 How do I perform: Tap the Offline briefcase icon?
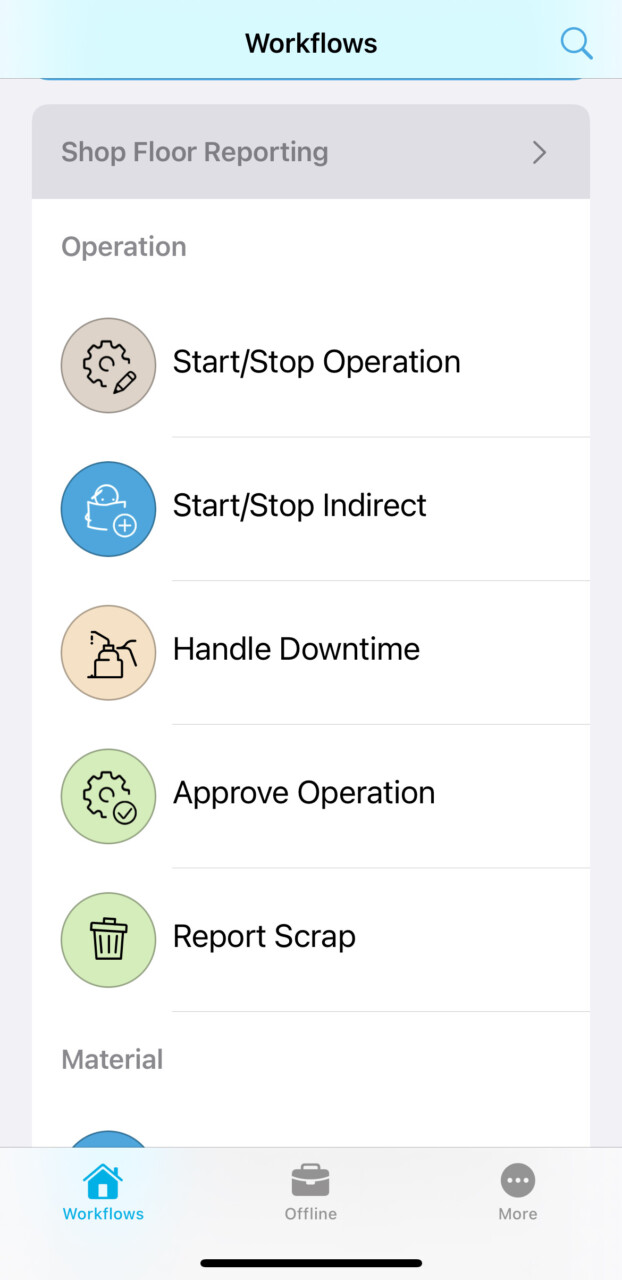310,1181
